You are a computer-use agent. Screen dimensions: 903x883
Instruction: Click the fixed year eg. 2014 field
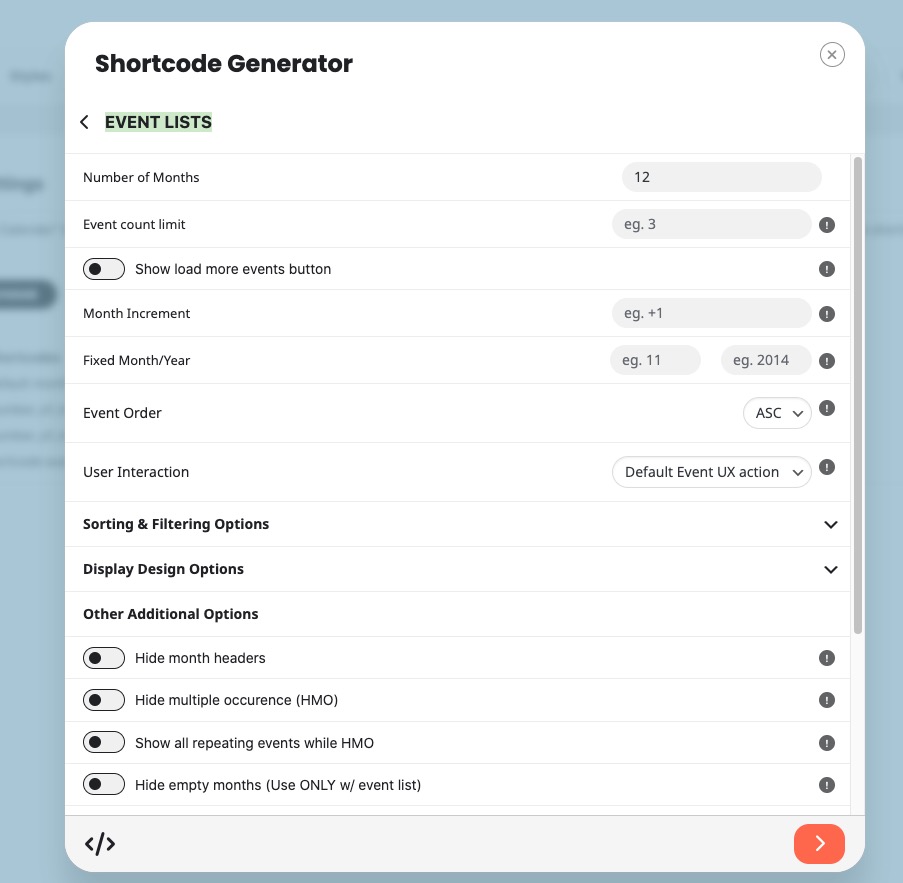pyautogui.click(x=766, y=360)
